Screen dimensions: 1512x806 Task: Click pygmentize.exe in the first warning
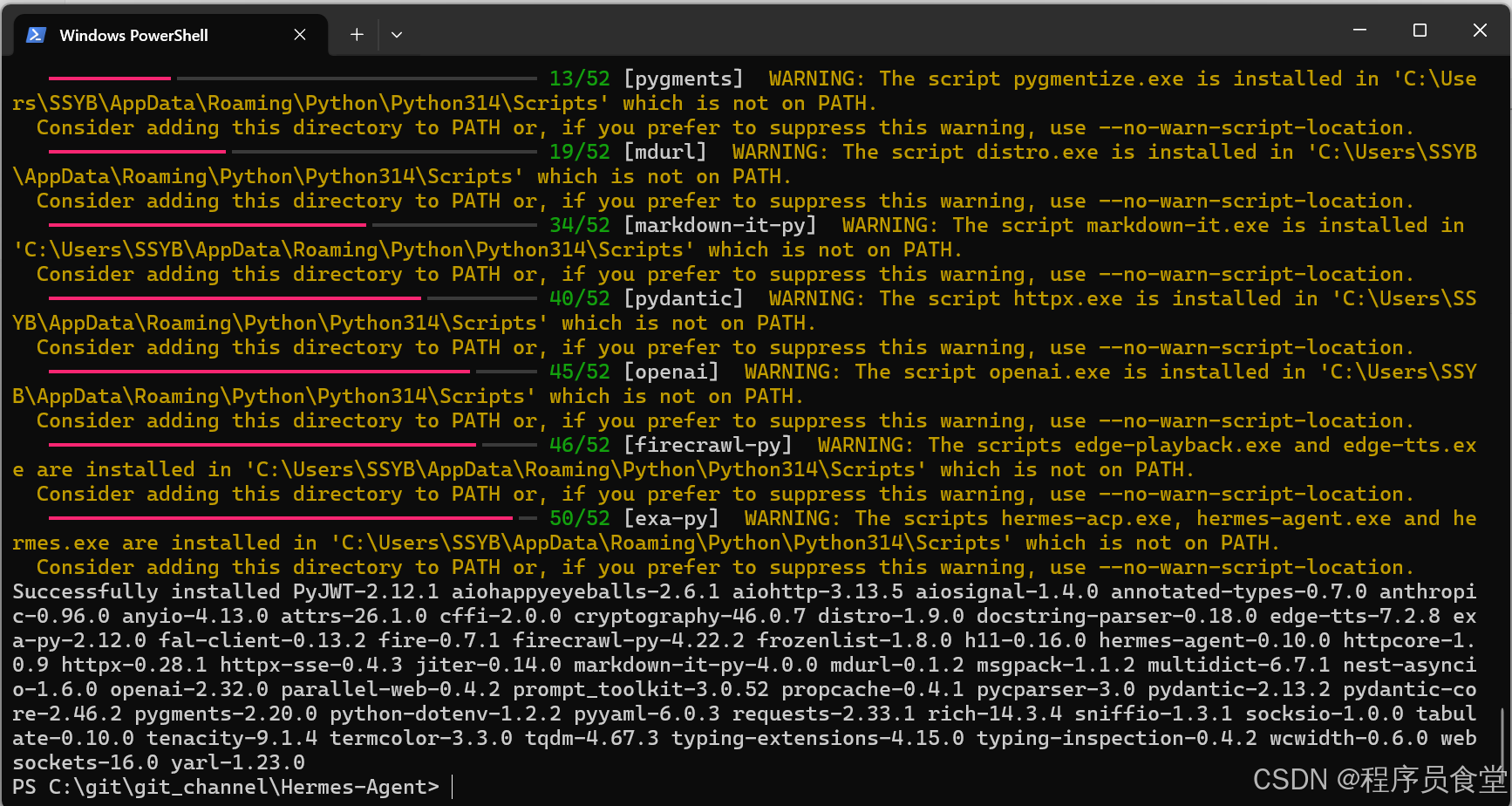[x=1099, y=79]
